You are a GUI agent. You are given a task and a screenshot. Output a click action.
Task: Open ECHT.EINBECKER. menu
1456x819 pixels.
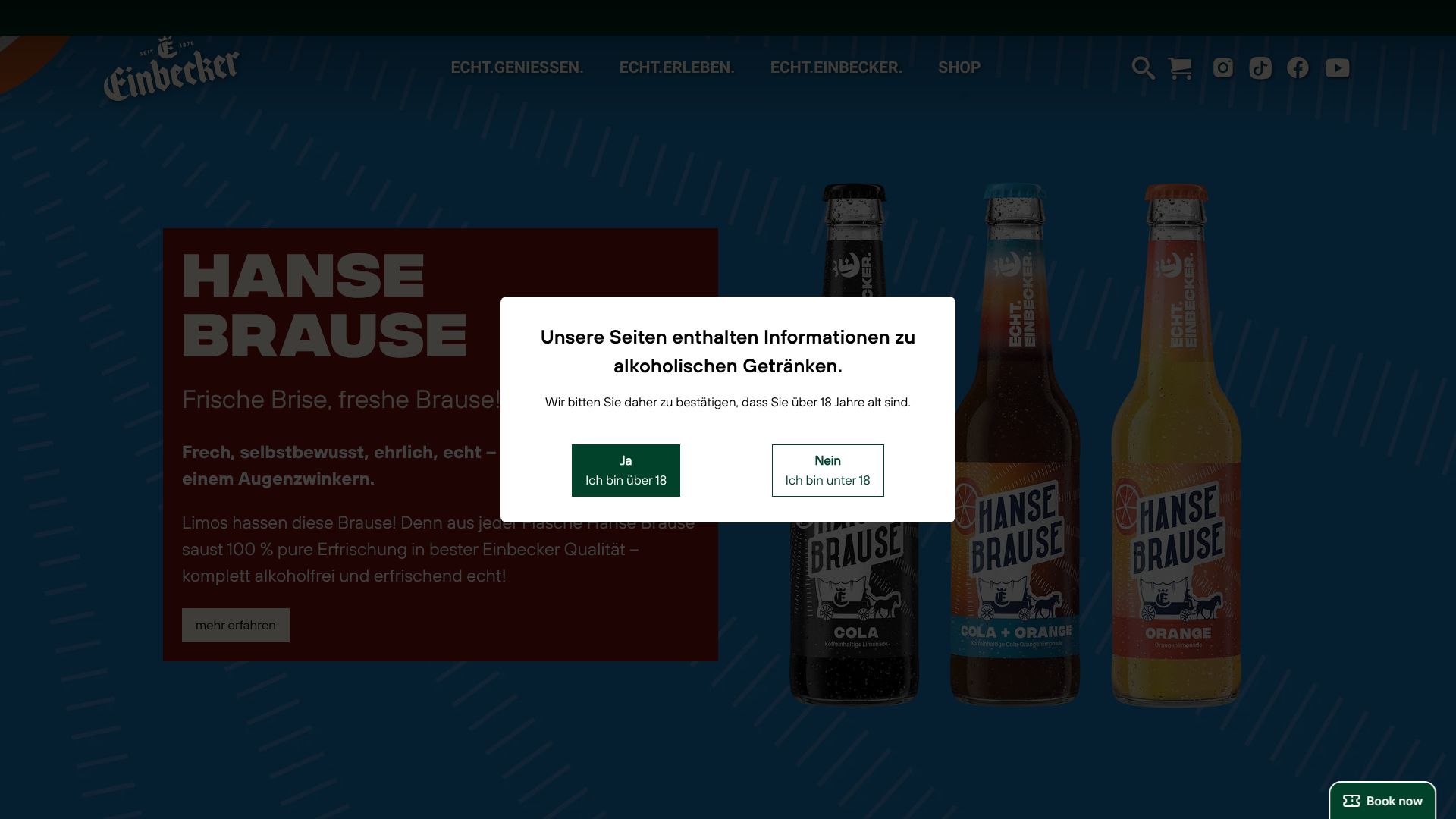pos(836,67)
